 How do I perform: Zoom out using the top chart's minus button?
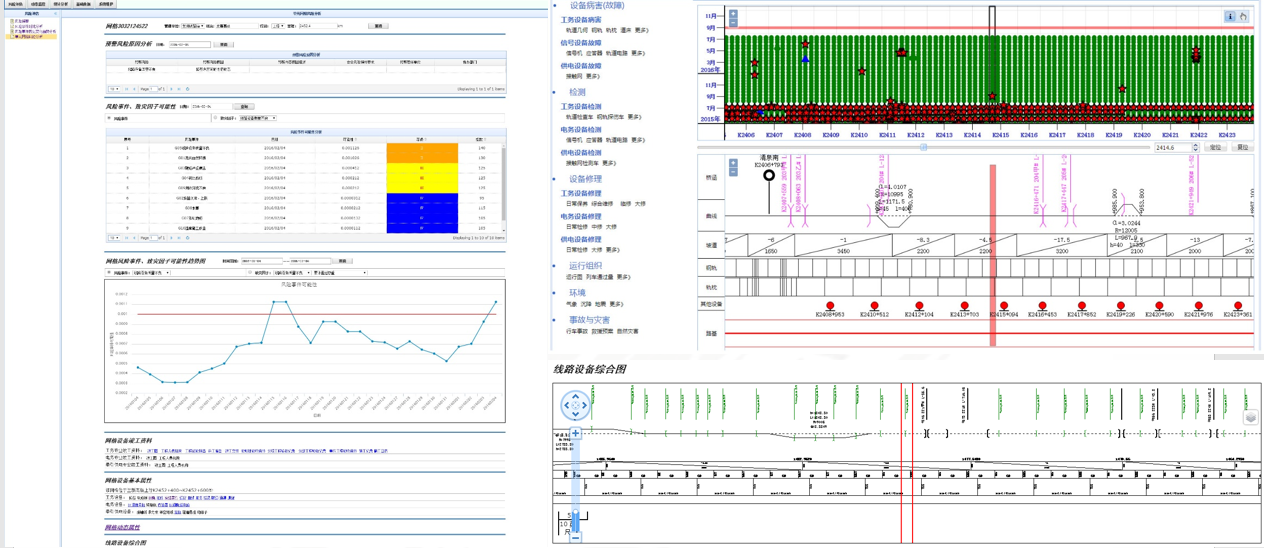pos(733,25)
